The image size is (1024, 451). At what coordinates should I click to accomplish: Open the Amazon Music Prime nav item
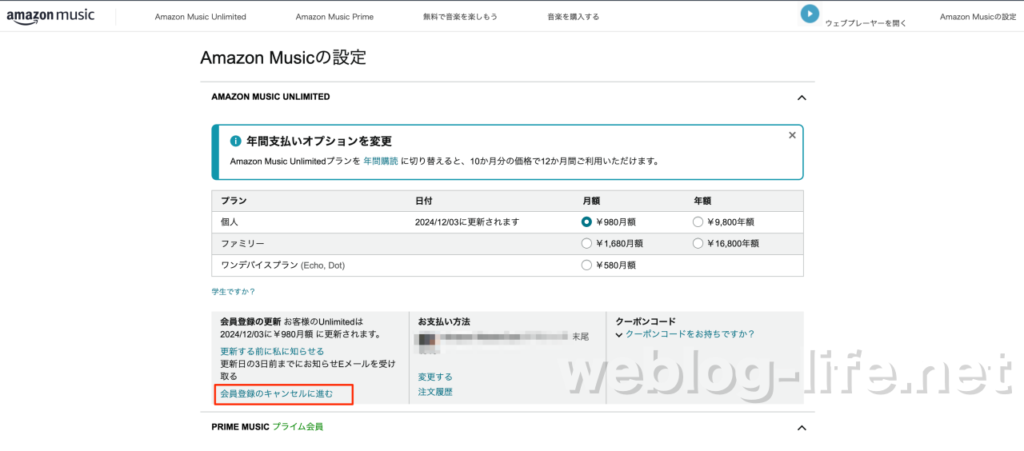(334, 17)
